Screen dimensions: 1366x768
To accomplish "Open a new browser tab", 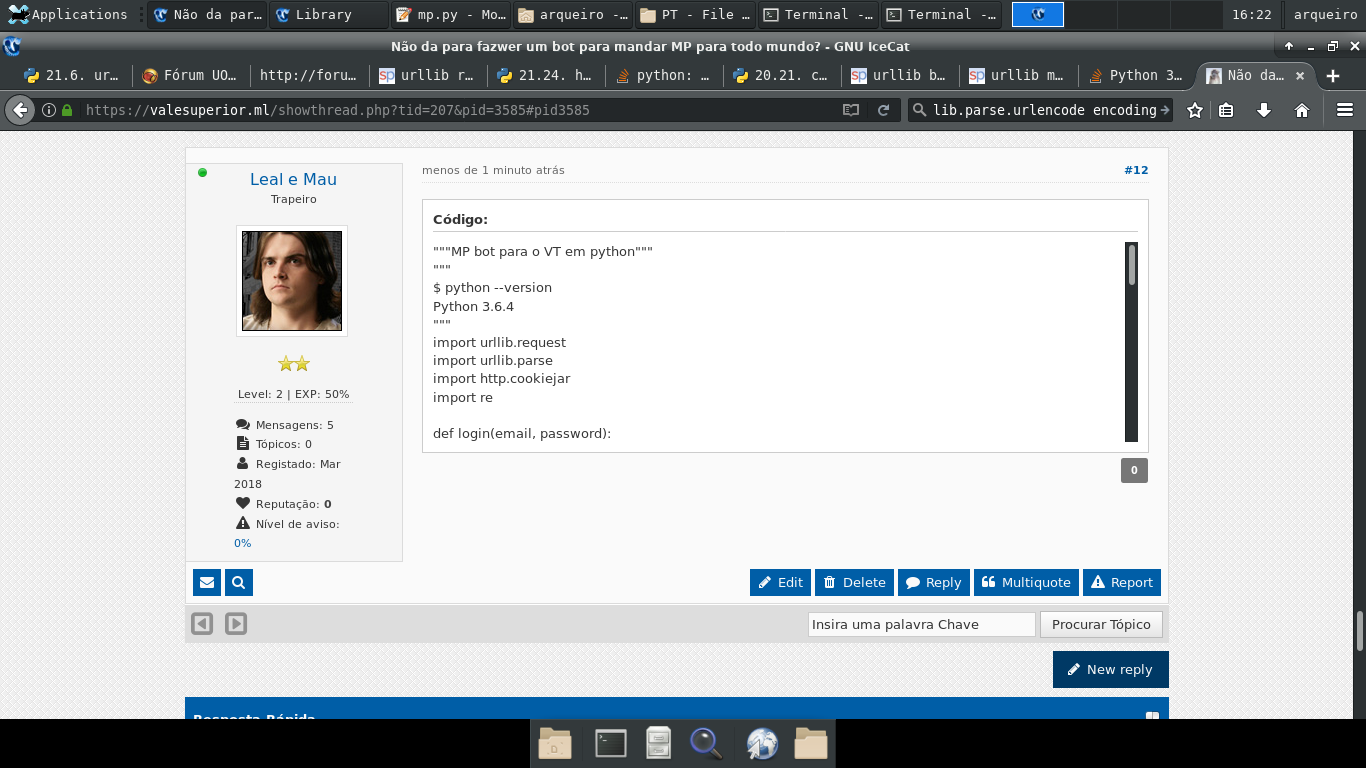I will click(1332, 76).
